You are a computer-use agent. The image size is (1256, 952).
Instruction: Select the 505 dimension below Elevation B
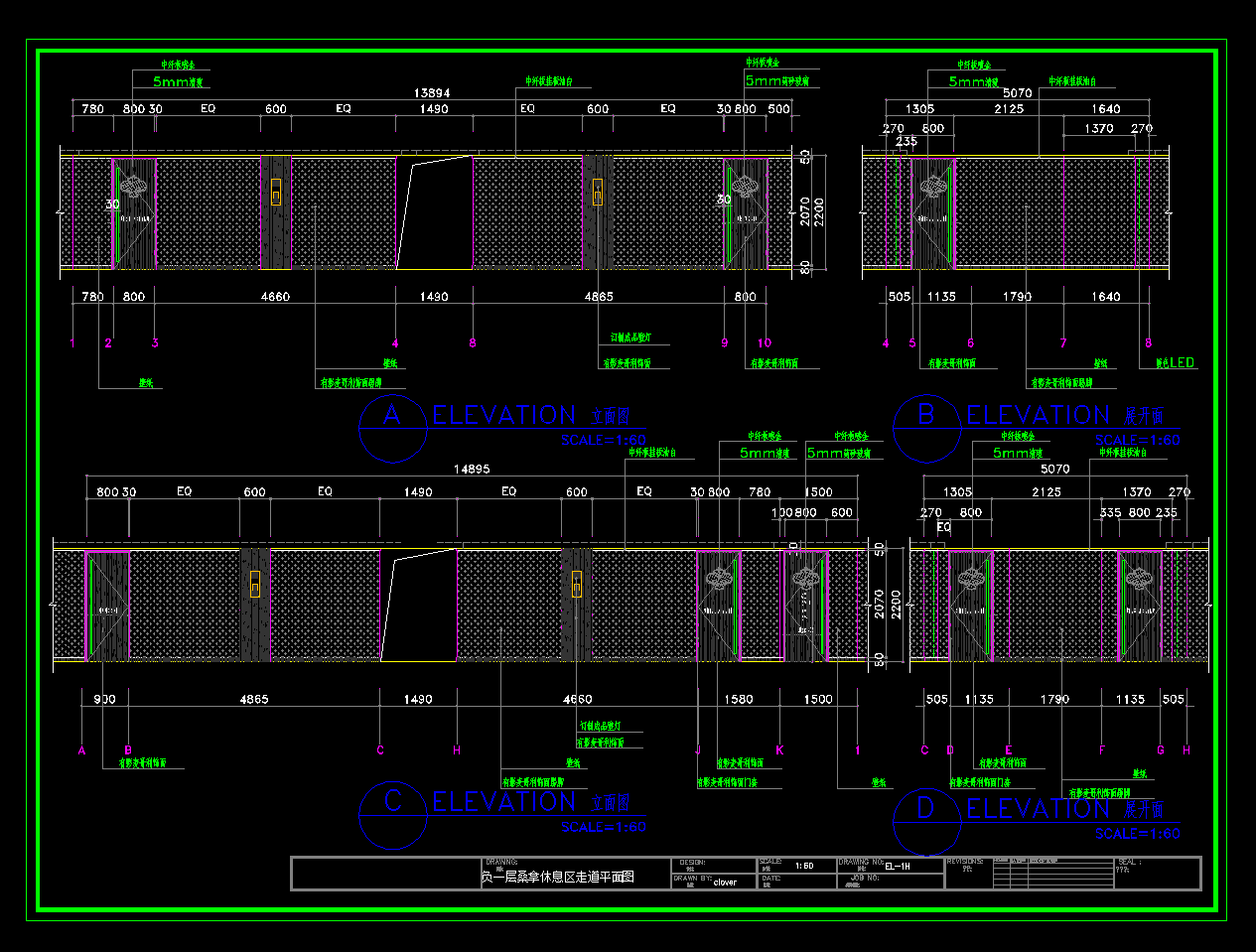[x=900, y=297]
